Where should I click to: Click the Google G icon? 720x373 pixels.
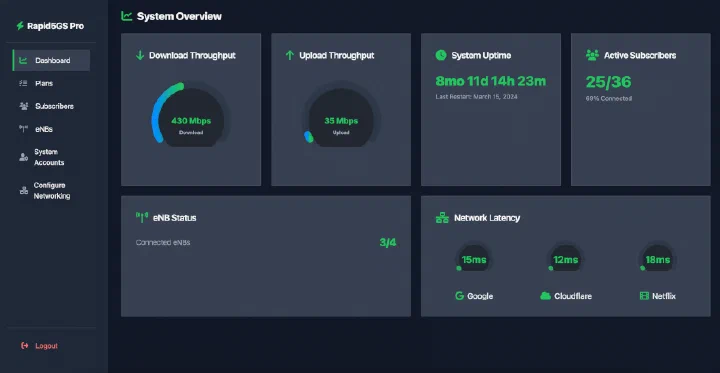(459, 296)
